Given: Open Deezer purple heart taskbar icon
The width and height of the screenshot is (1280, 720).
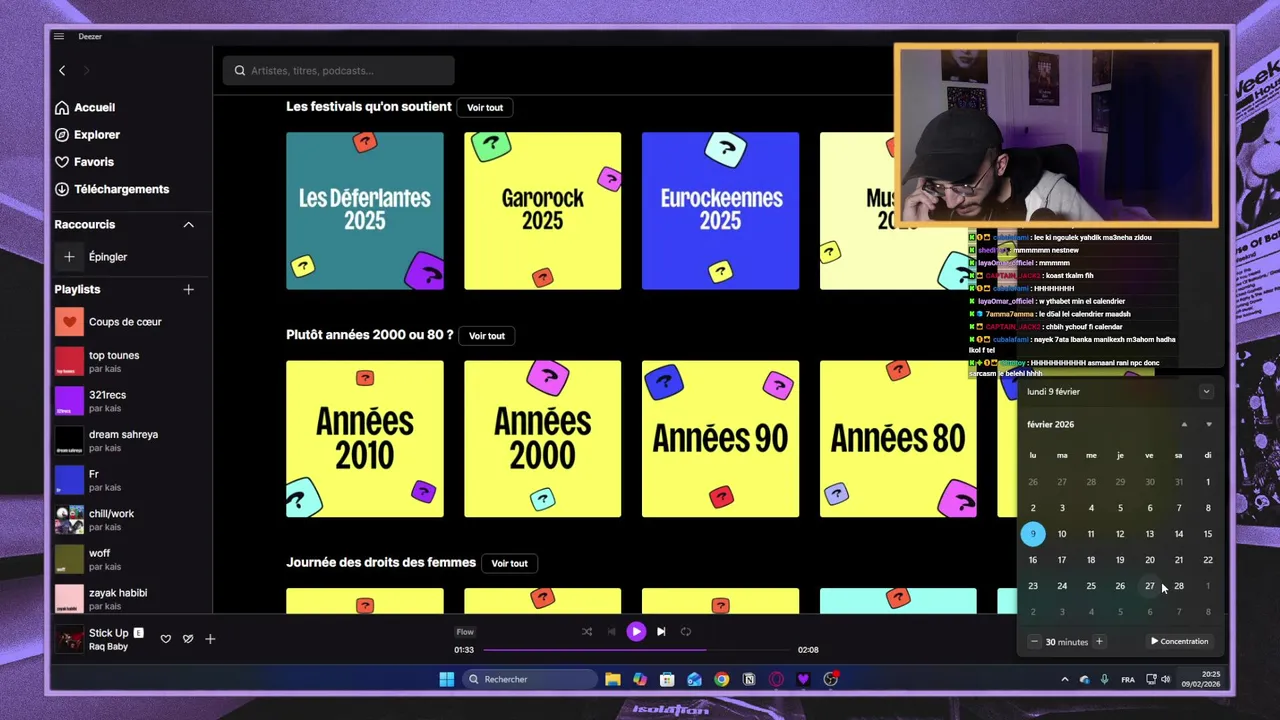Looking at the screenshot, I should [803, 680].
